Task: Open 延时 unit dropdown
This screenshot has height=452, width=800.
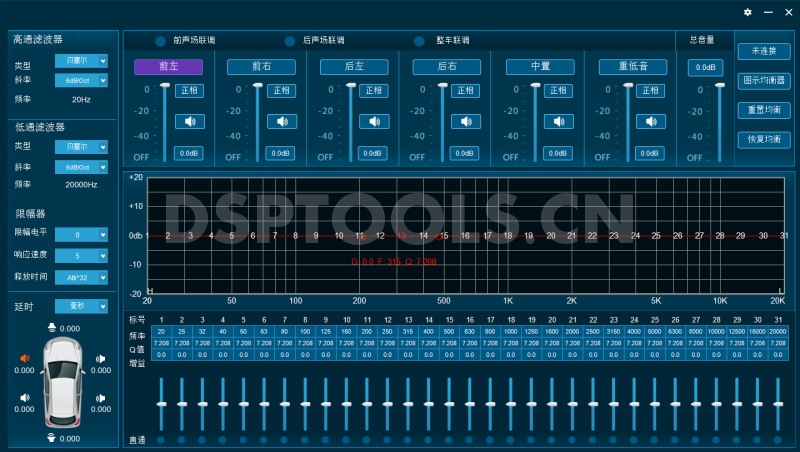Action: tap(82, 306)
